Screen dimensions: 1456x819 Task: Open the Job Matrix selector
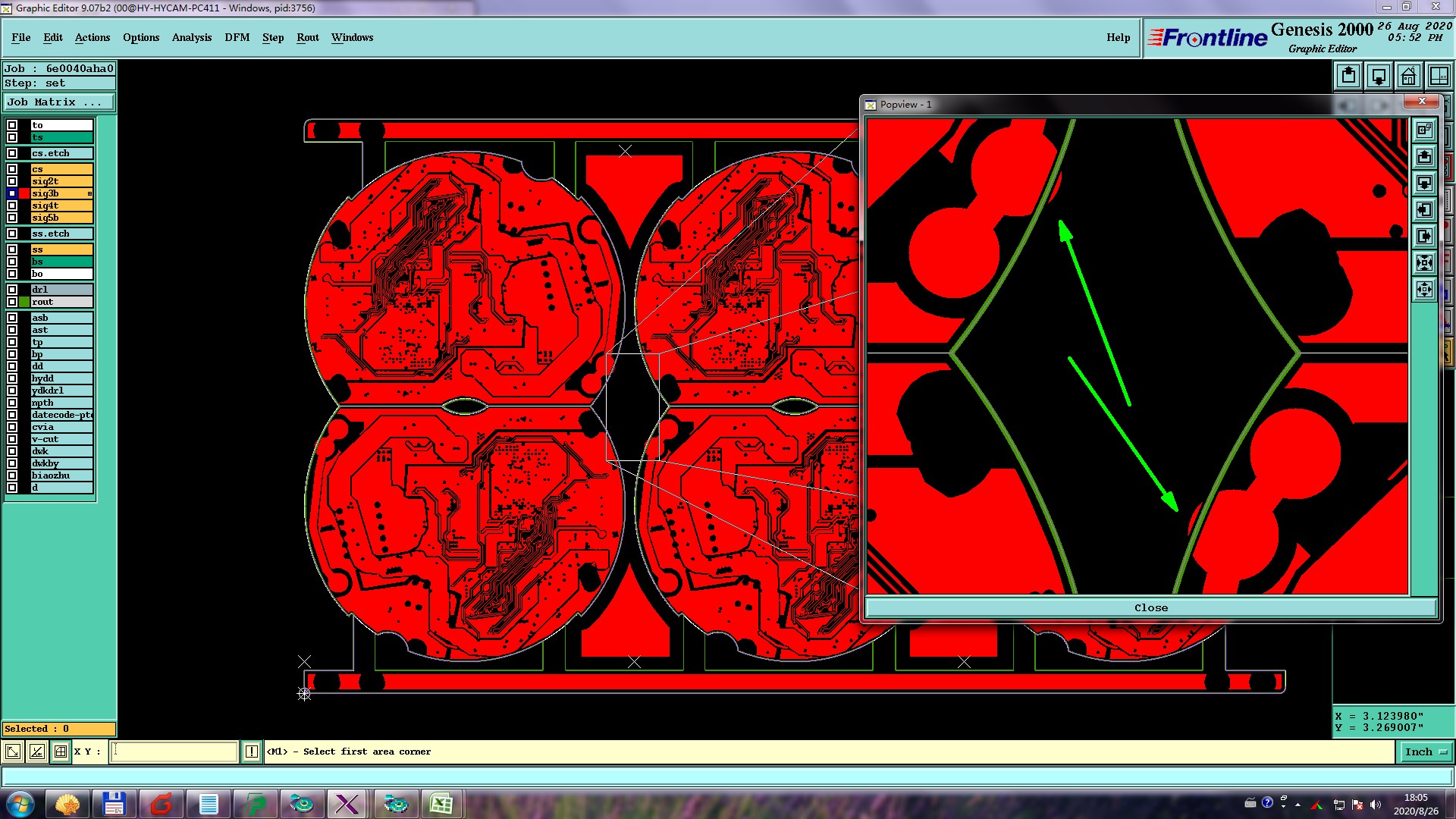(x=58, y=102)
